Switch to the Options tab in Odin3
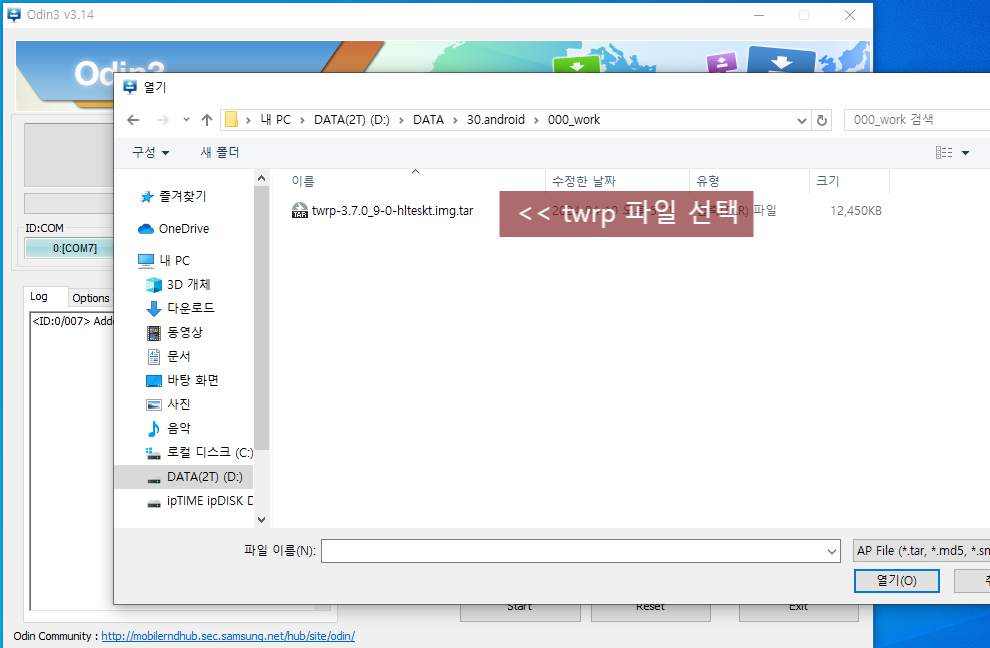The height and width of the screenshot is (648, 990). [91, 297]
